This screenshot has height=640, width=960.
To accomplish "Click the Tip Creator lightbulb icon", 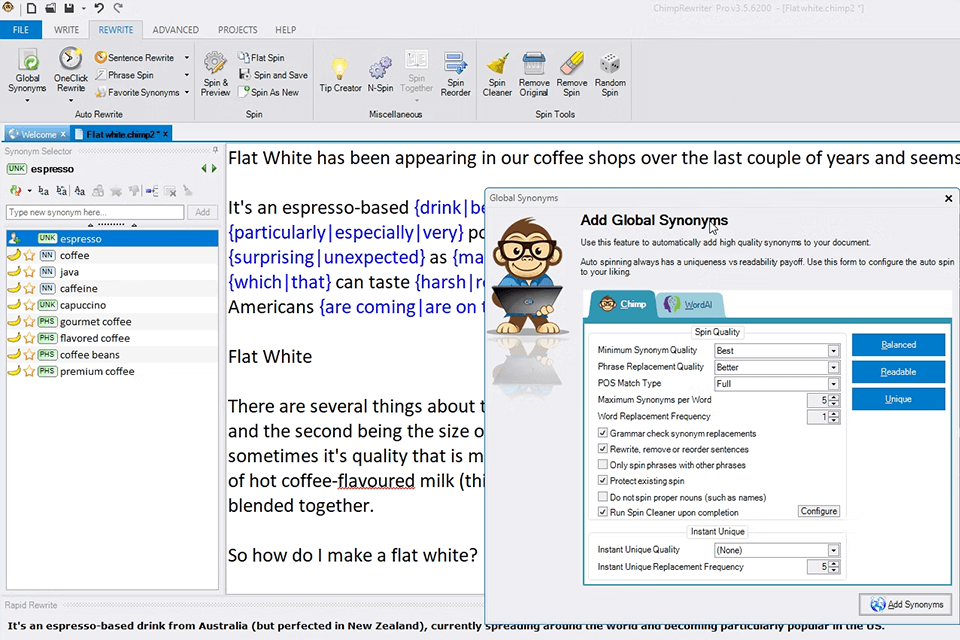I will click(x=340, y=74).
